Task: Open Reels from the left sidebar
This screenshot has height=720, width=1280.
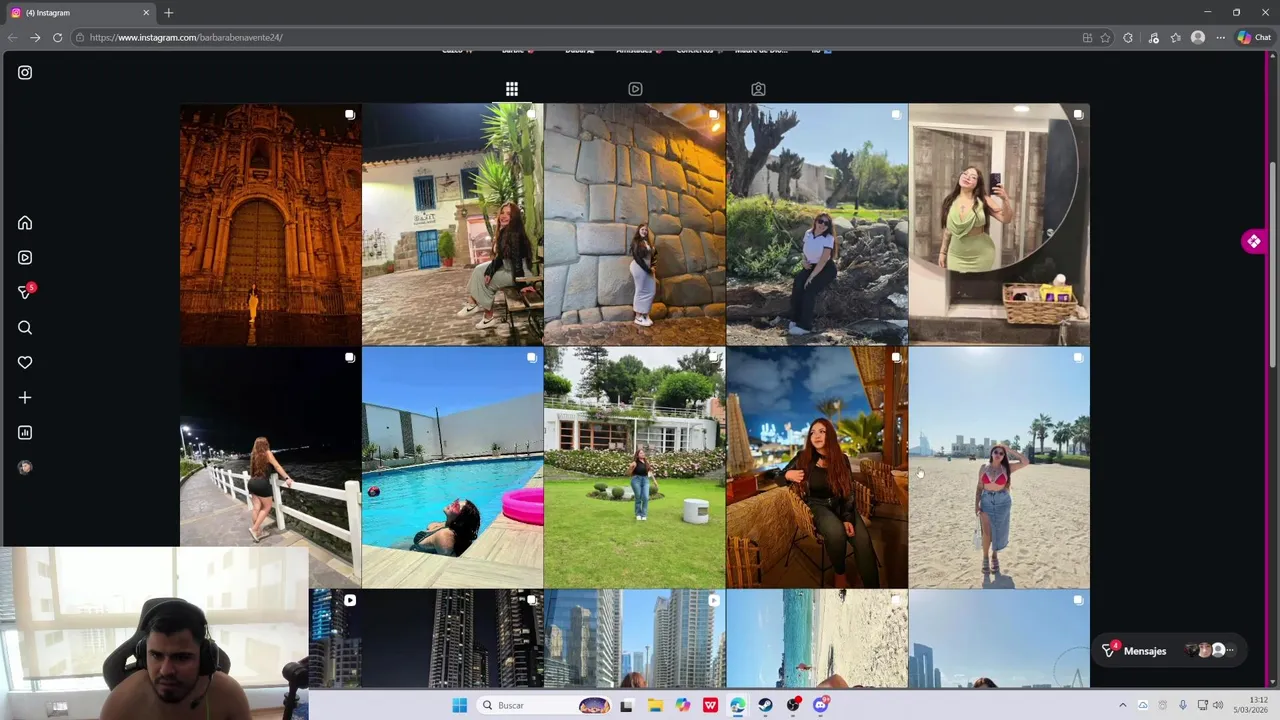Action: coord(25,257)
